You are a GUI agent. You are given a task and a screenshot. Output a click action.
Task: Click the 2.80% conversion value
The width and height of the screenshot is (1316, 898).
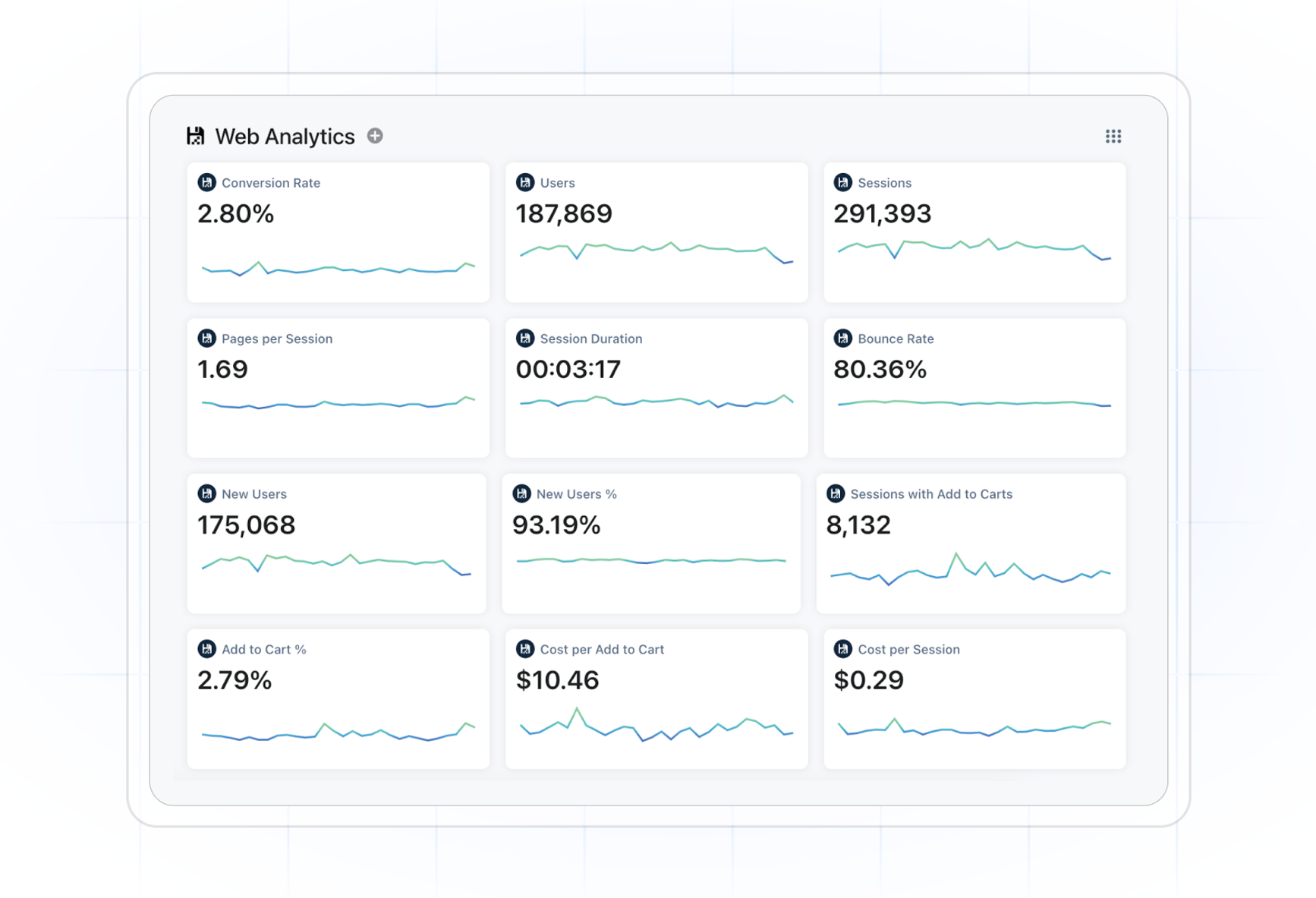[x=235, y=214]
